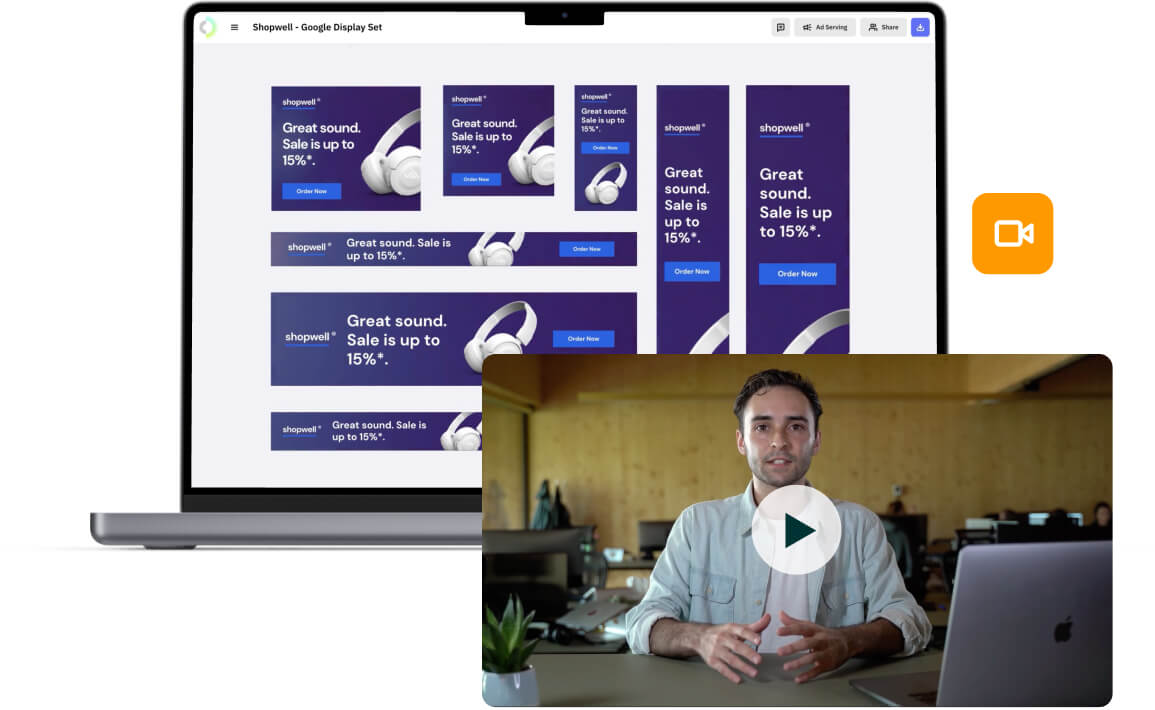Image resolution: width=1155 pixels, height=710 pixels.
Task: Click the Share button
Action: [883, 27]
